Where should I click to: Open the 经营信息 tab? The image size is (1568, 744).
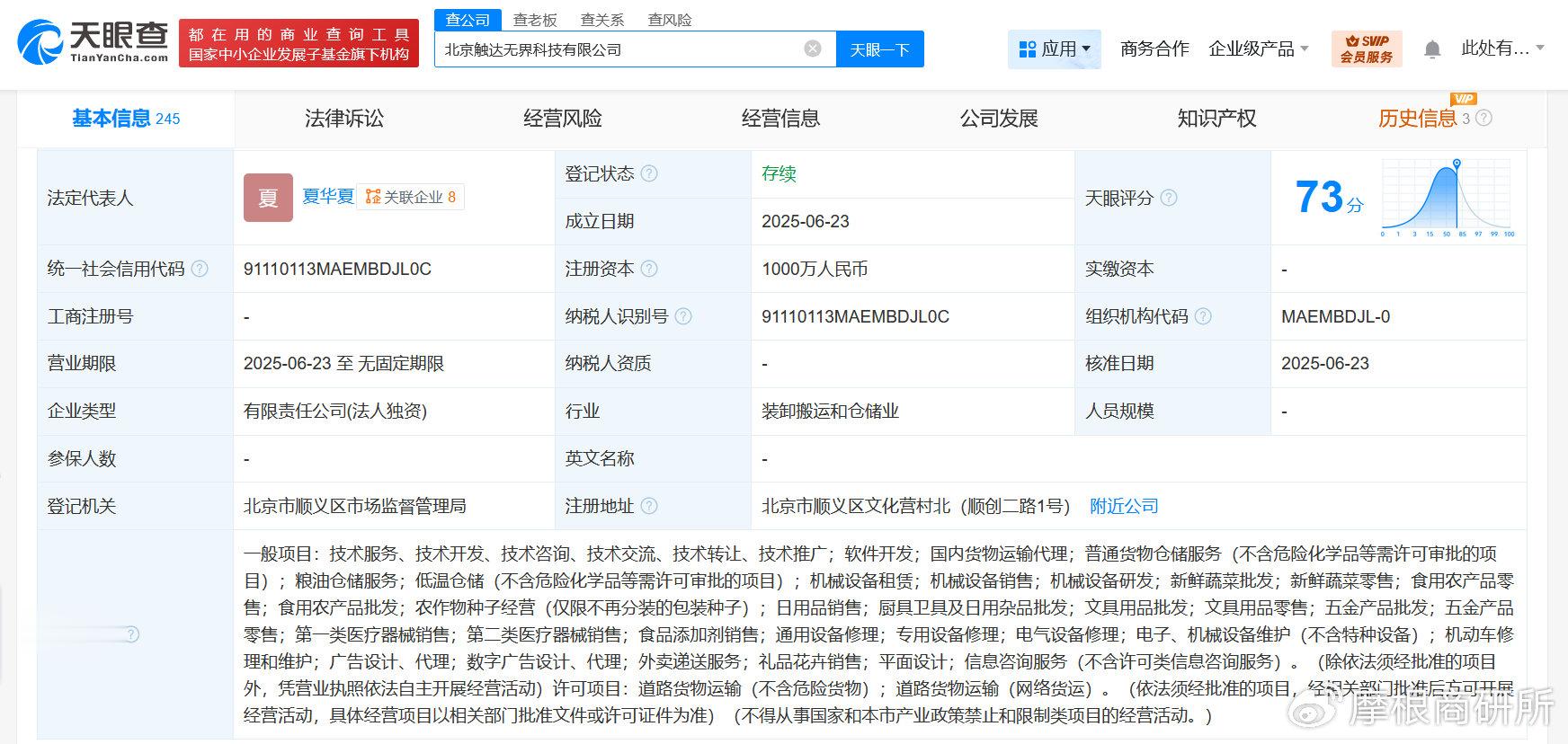780,118
